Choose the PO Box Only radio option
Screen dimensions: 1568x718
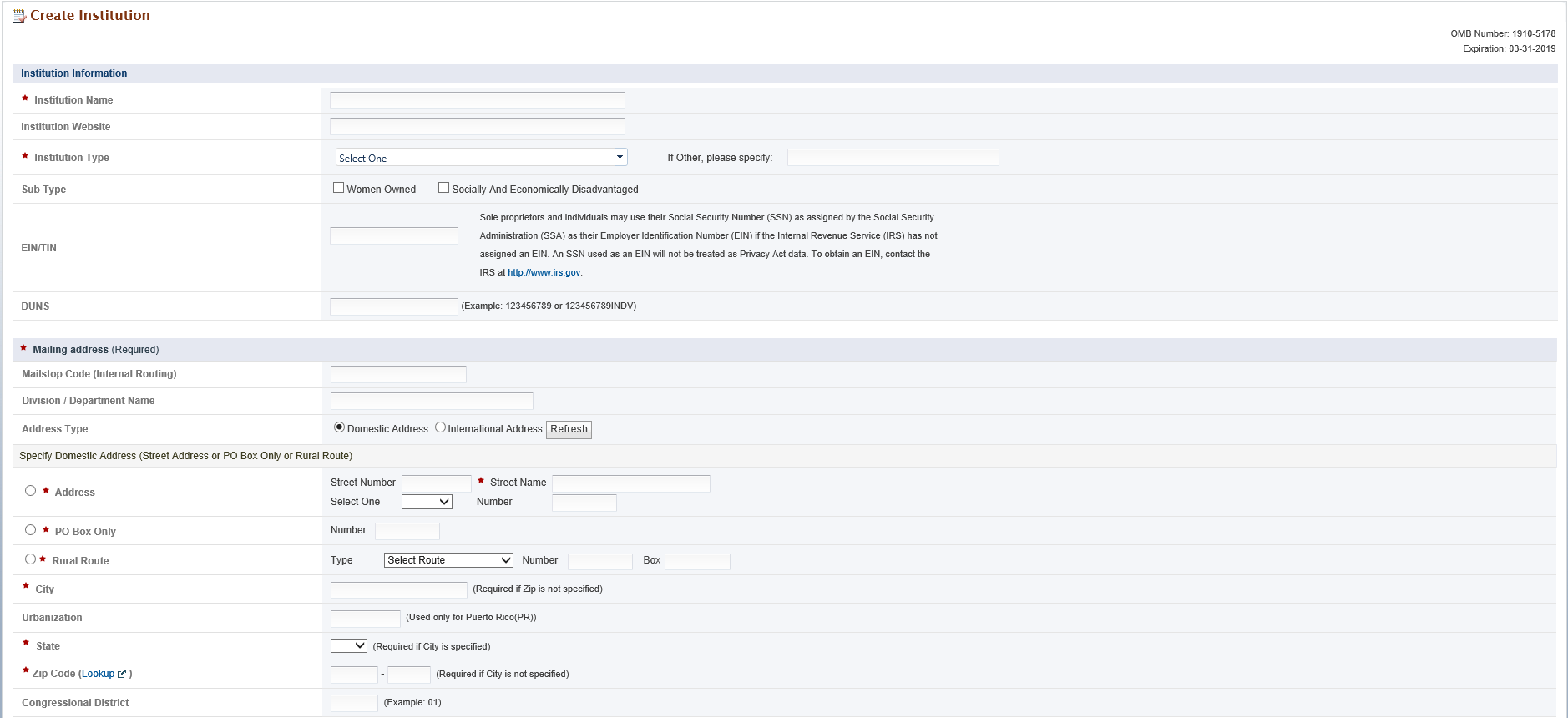point(31,530)
